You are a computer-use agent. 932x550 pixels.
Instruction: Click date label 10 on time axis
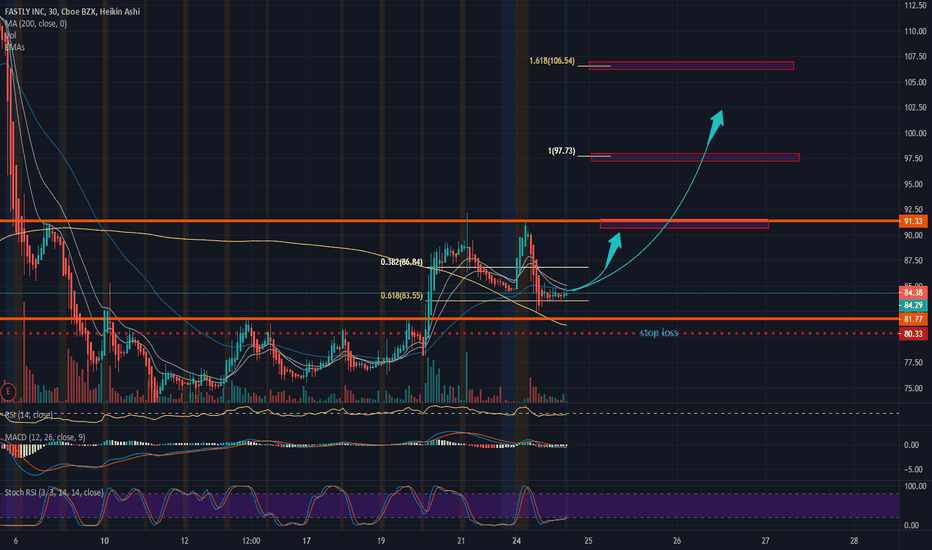point(105,541)
